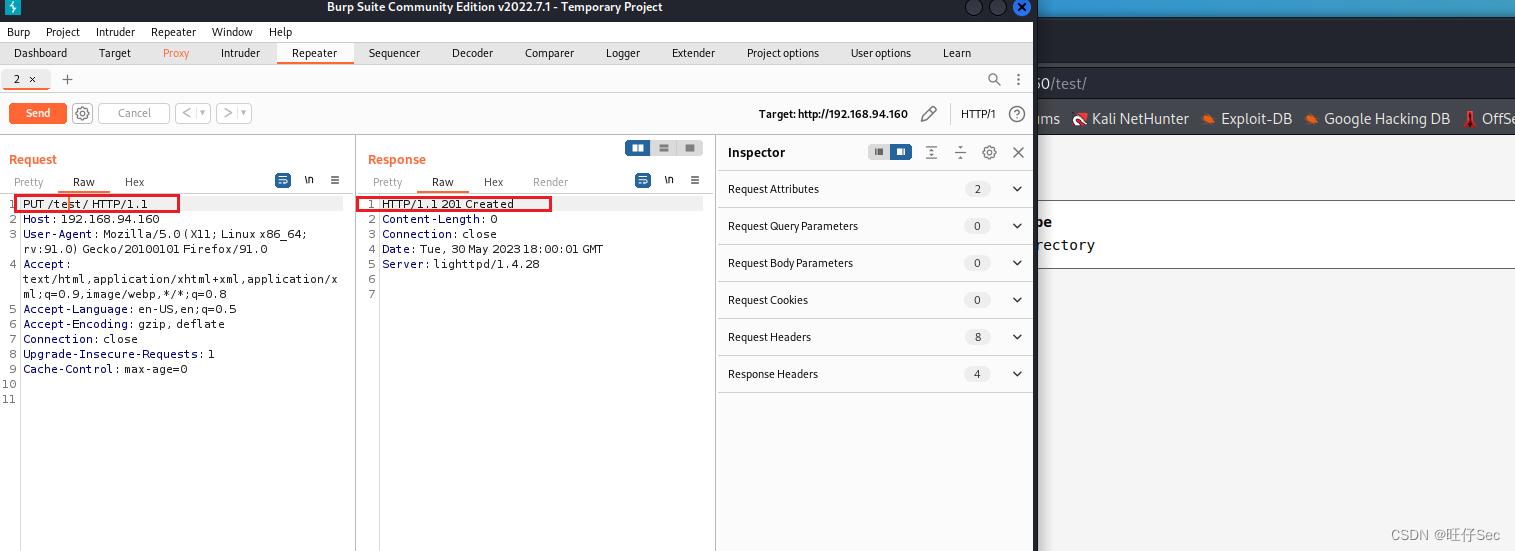Screen dimensions: 1515x551
Task: Open Request panel hamburger options menu
Action: click(335, 181)
